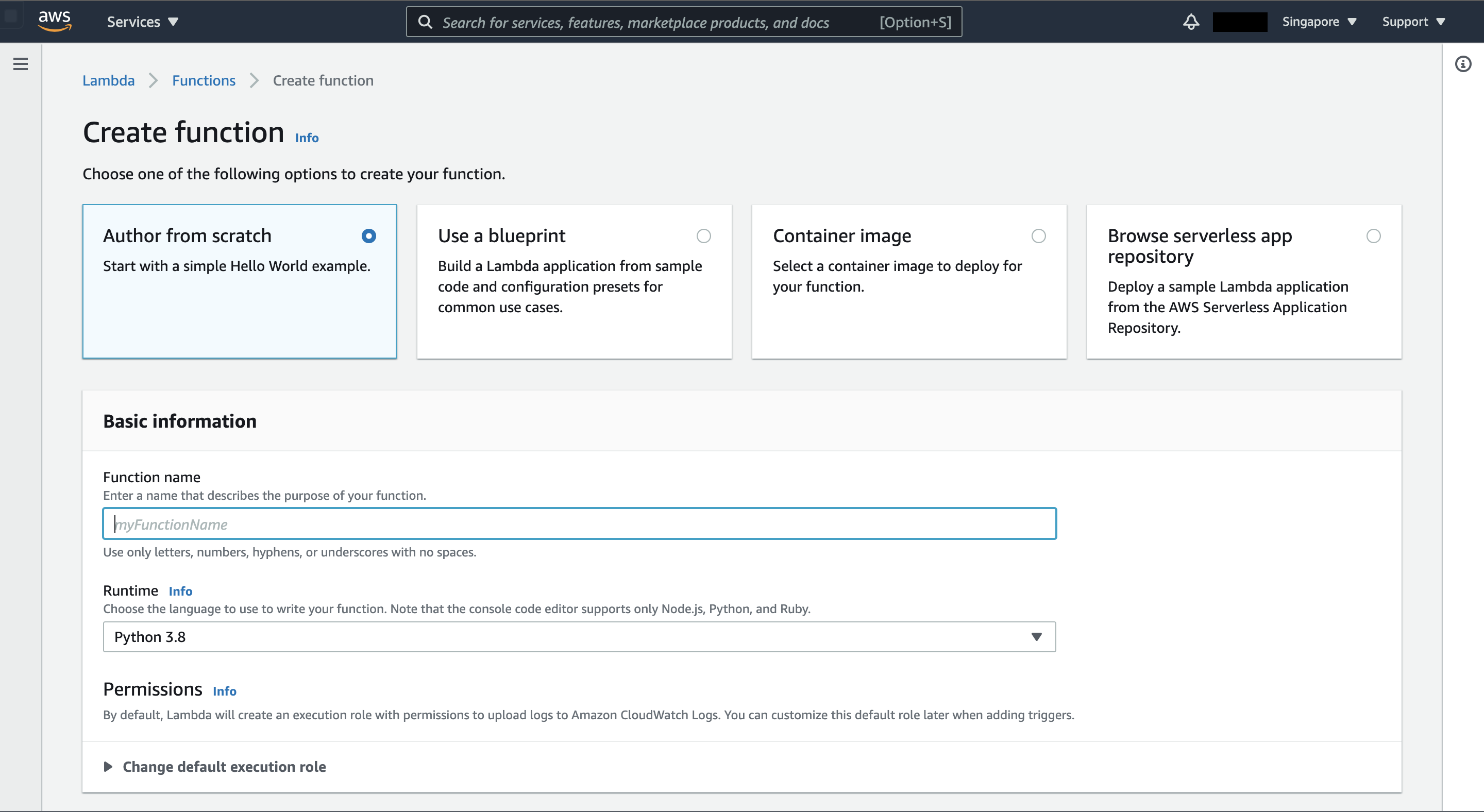This screenshot has height=812, width=1484.
Task: Expand Change default execution role section
Action: click(x=224, y=767)
